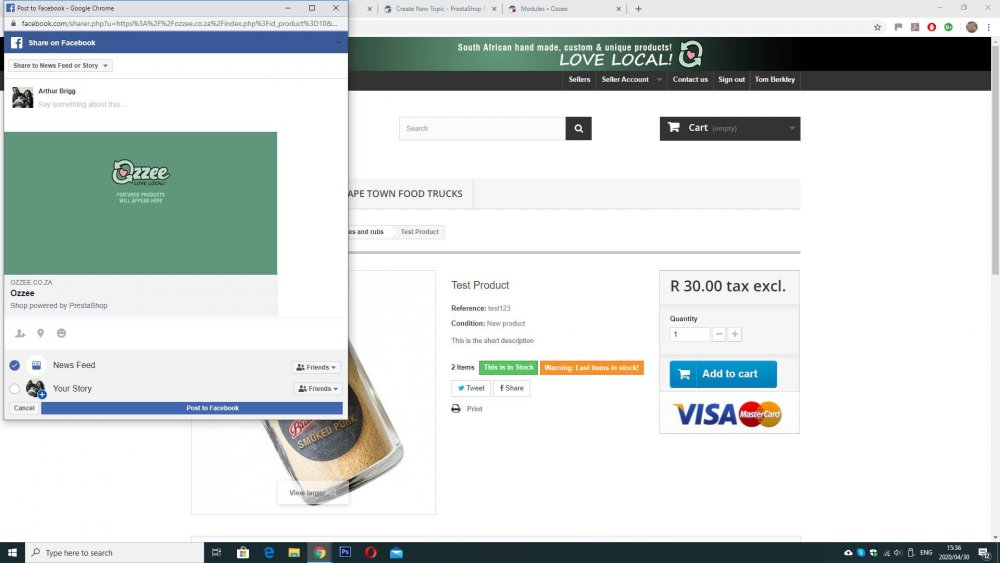Click the tag friends icon in share dialog
The image size is (1000, 563).
[x=20, y=333]
